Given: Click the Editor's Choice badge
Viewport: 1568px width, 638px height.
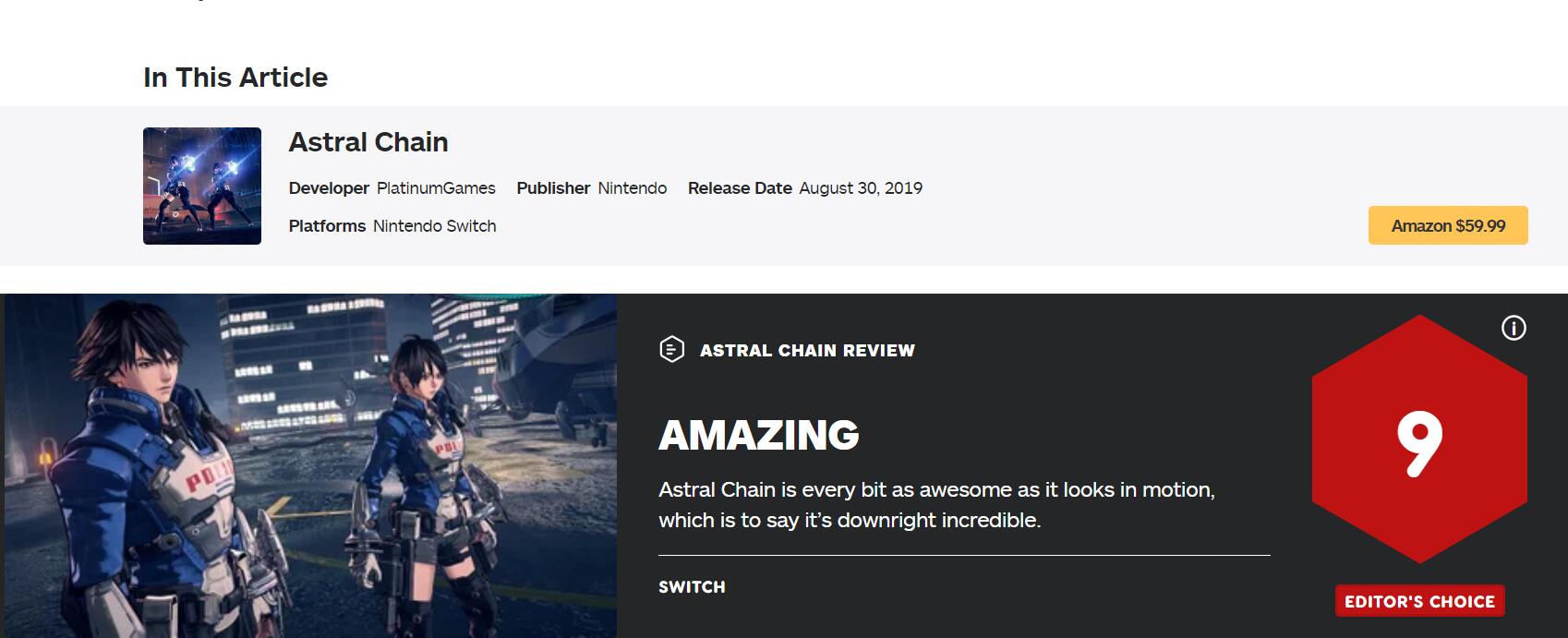Looking at the screenshot, I should pyautogui.click(x=1419, y=601).
